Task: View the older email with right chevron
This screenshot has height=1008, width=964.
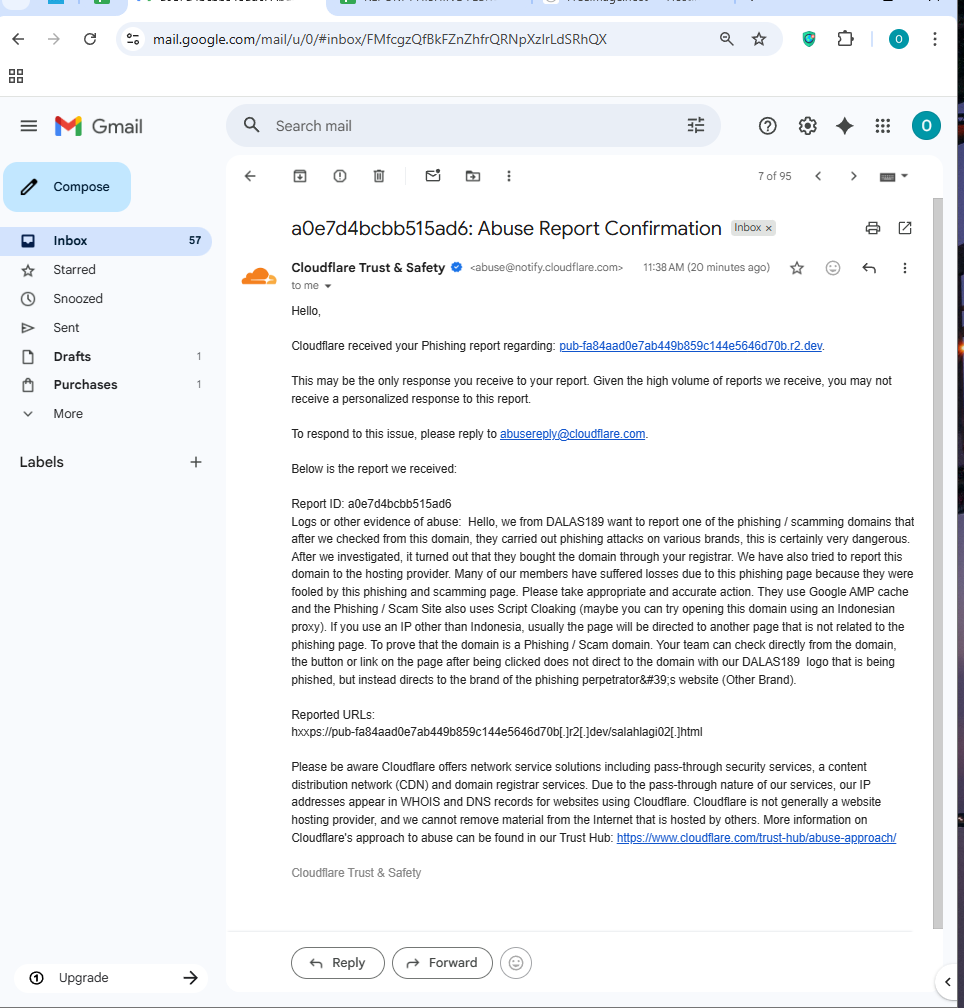Action: (x=853, y=176)
